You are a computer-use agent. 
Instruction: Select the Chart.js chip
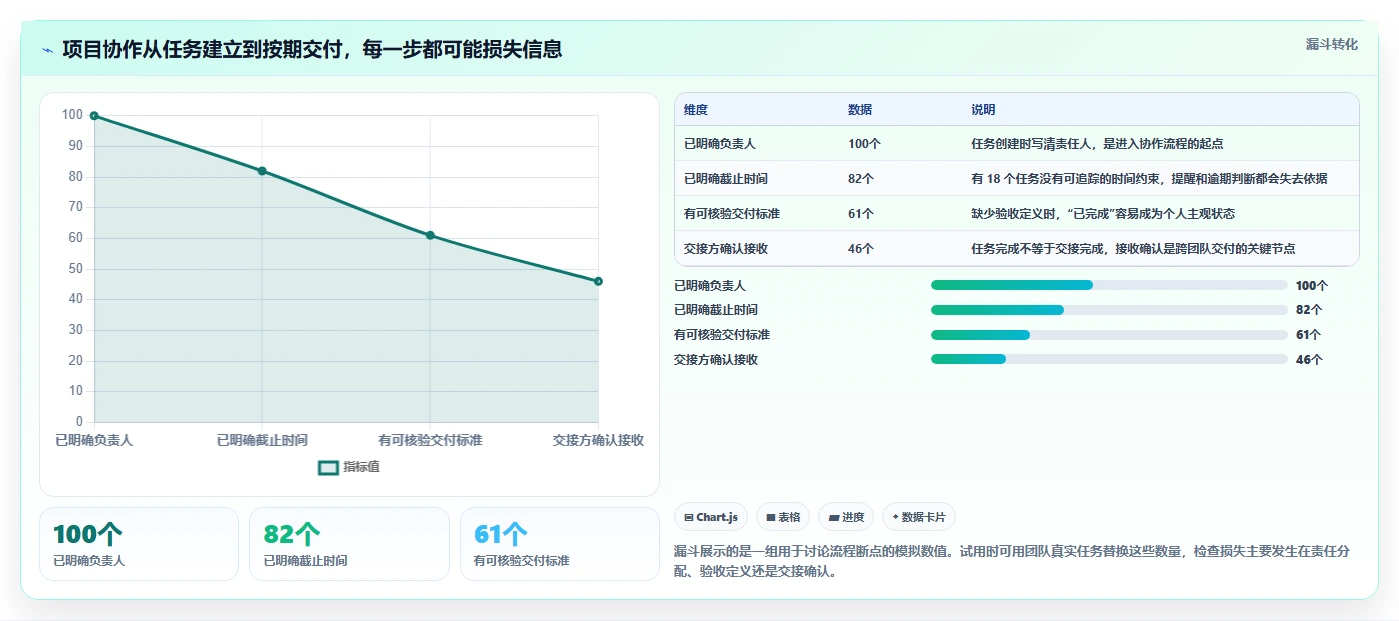pyautogui.click(x=711, y=517)
